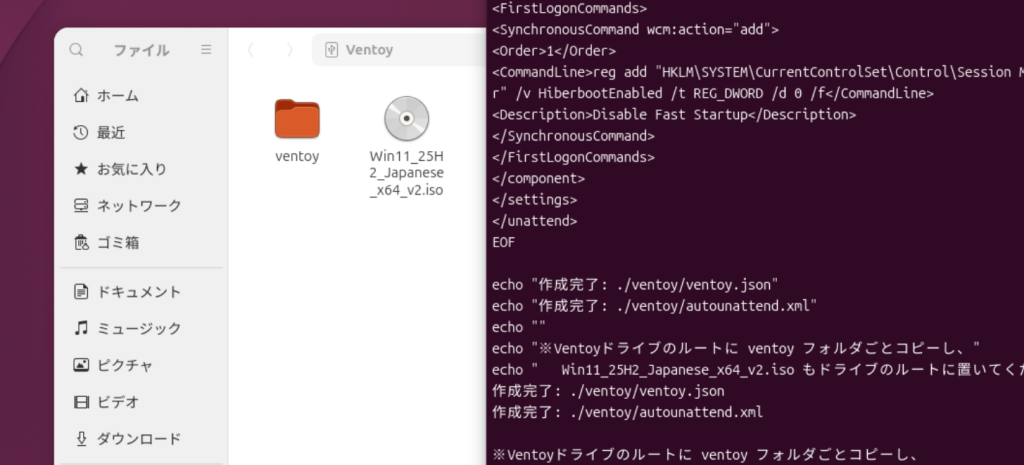This screenshot has width=1024, height=465.
Task: Click the favorites star icon in the sidebar
Action: pyautogui.click(x=81, y=169)
